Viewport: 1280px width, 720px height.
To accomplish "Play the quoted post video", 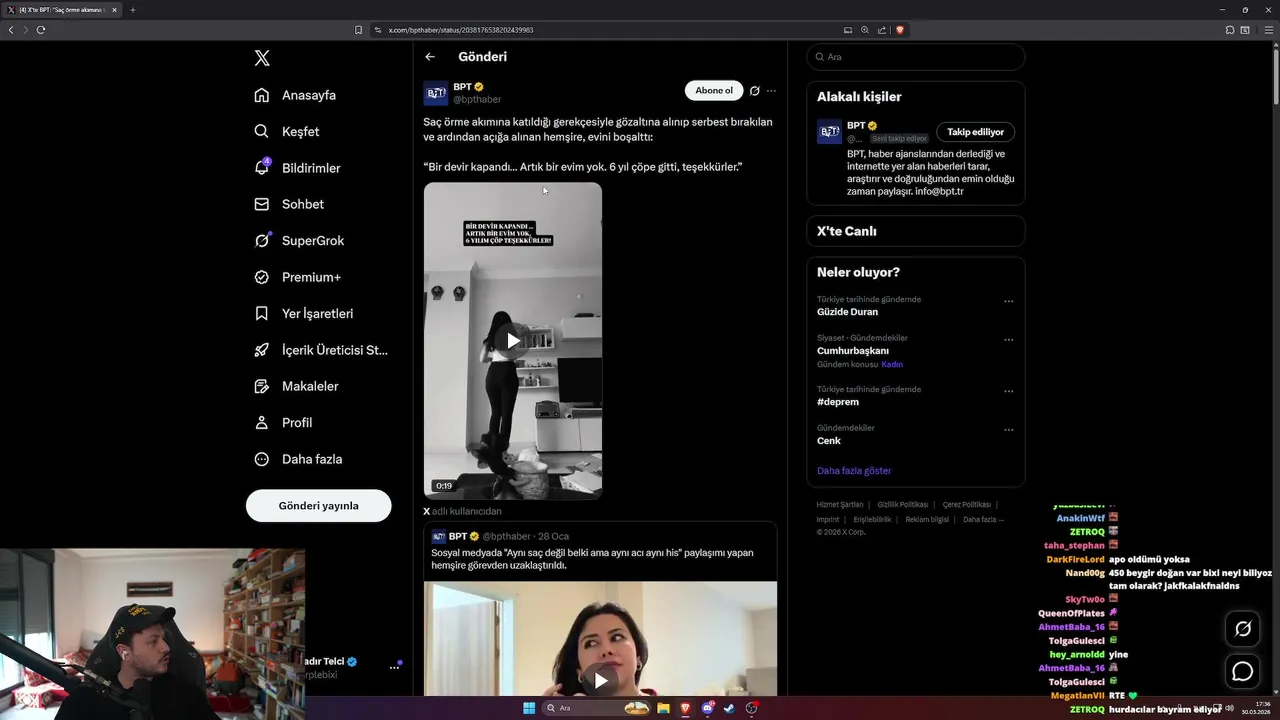I will pyautogui.click(x=600, y=681).
